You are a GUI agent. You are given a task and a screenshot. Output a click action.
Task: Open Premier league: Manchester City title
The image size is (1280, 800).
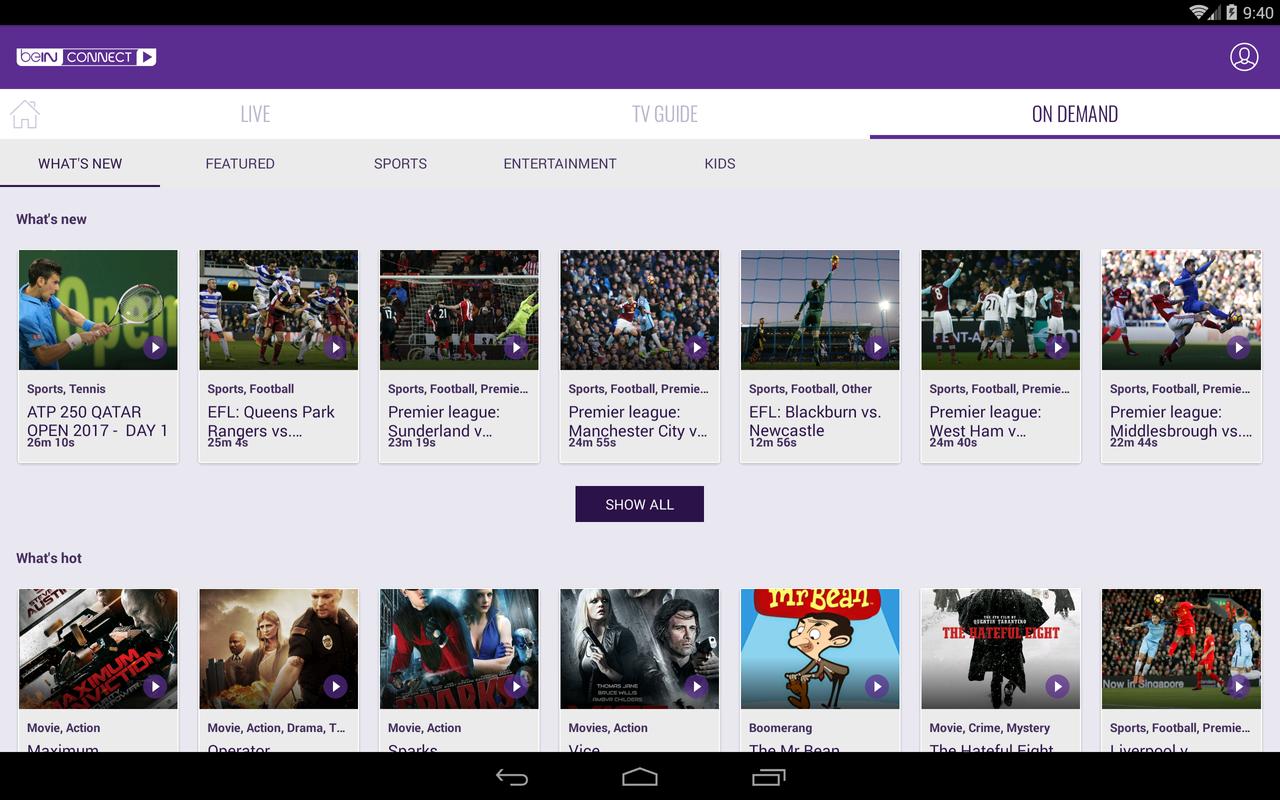pos(637,421)
